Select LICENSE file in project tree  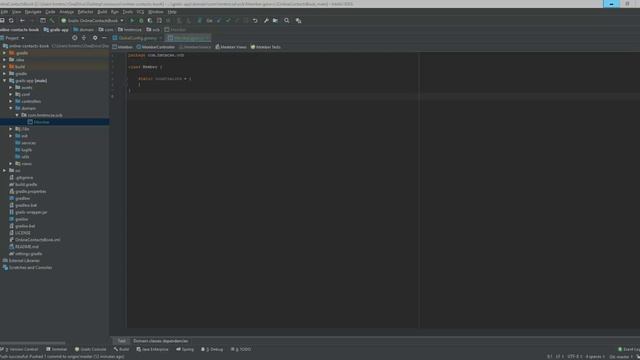click(x=20, y=233)
